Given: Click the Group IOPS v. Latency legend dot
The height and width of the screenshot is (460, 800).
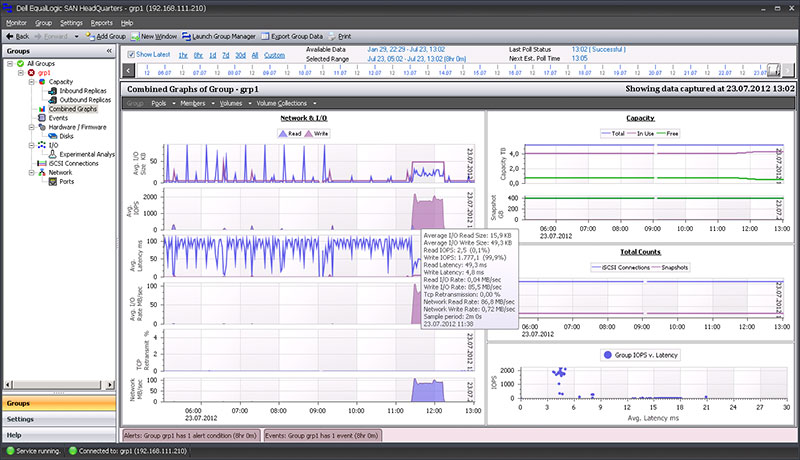Looking at the screenshot, I should click(x=607, y=355).
